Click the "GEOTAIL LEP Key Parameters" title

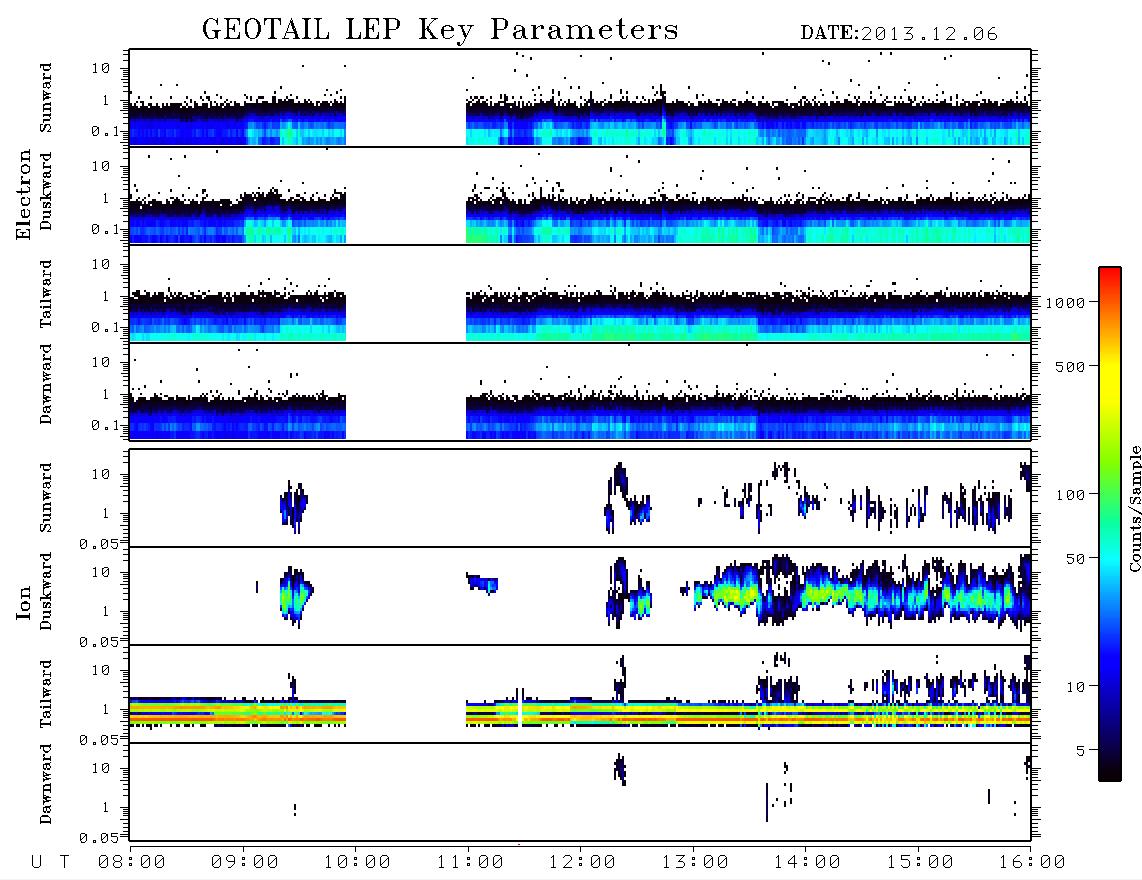(x=440, y=30)
